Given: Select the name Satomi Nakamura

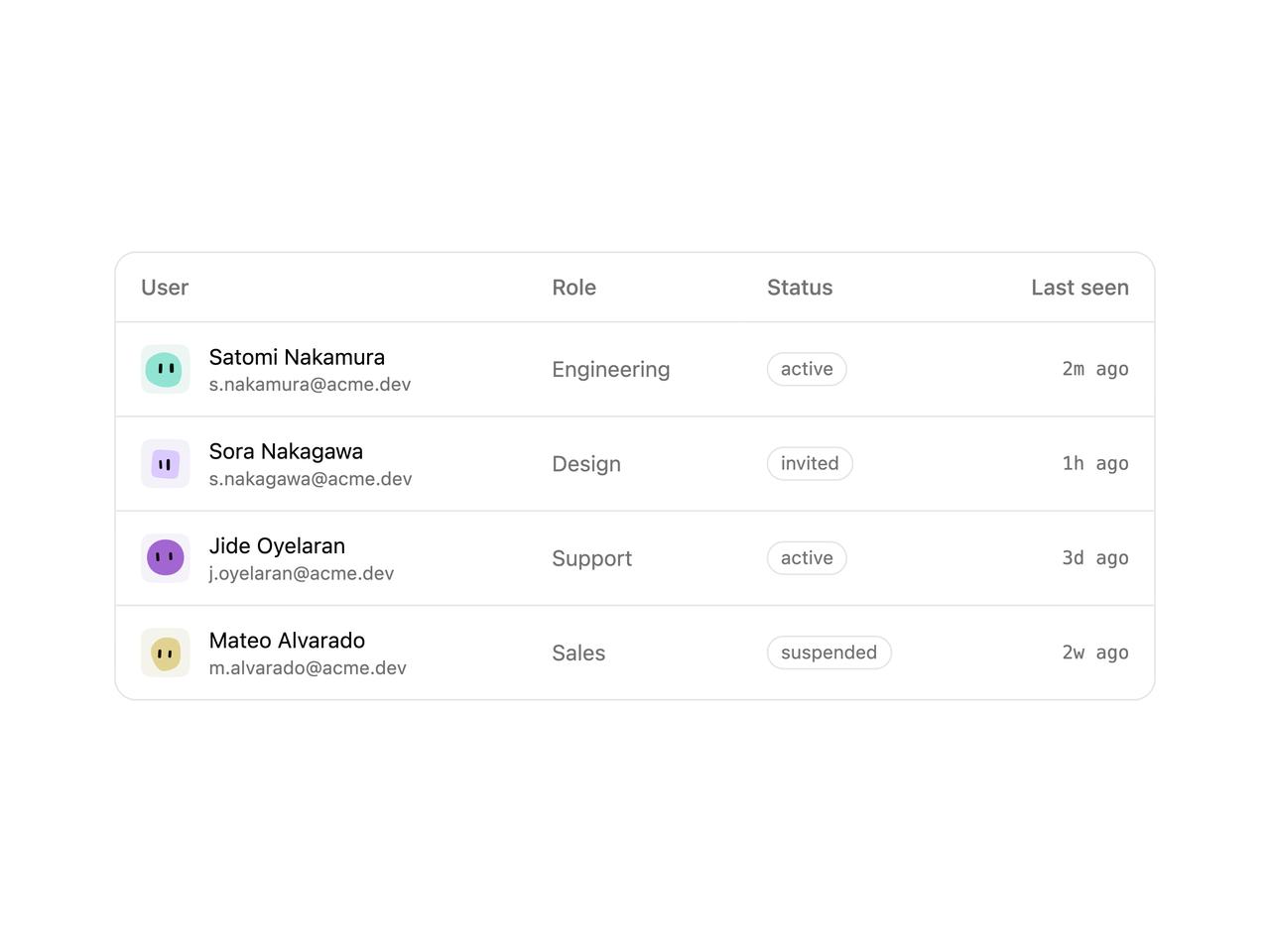Looking at the screenshot, I should point(297,357).
